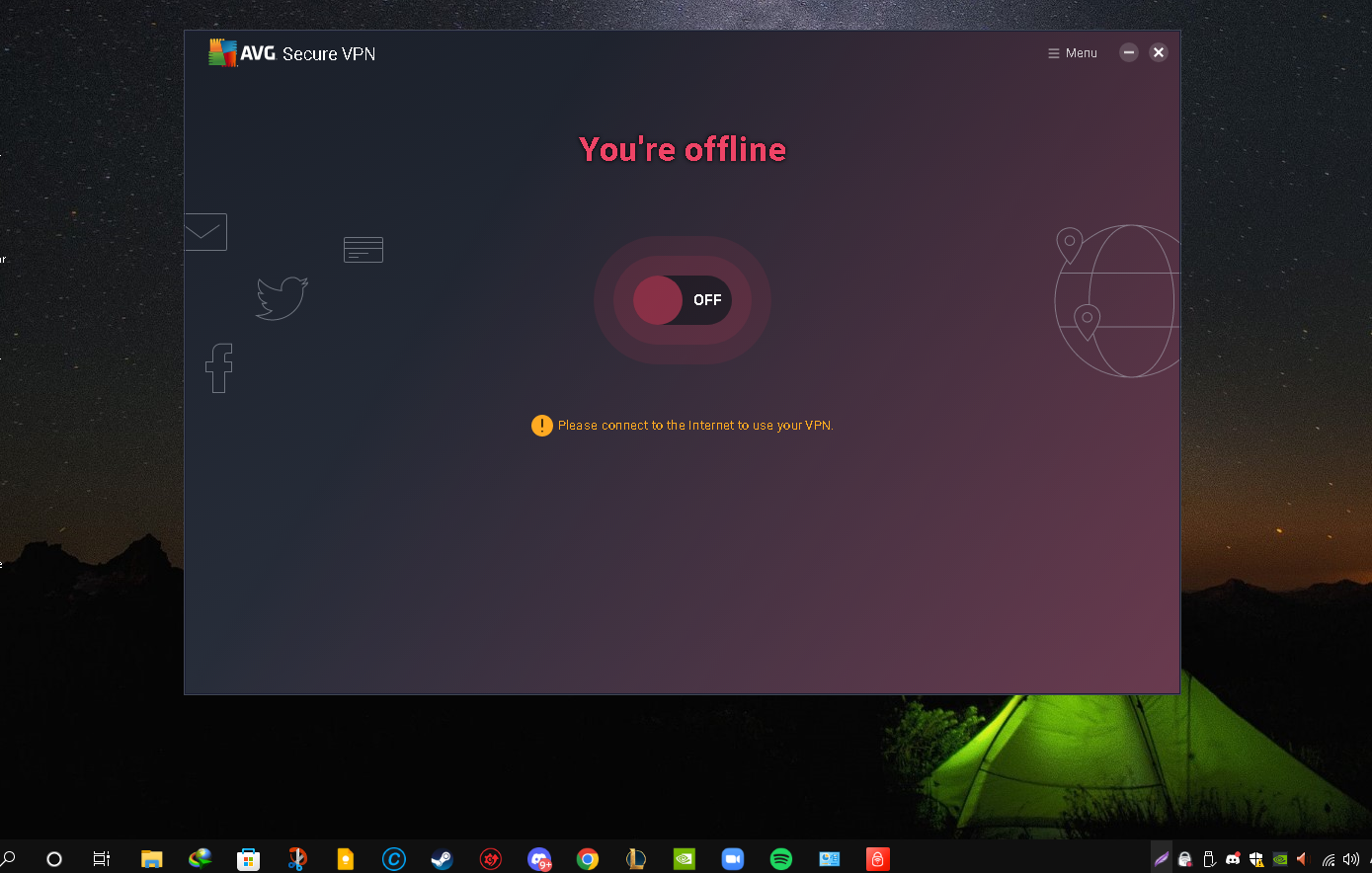1372x873 pixels.
Task: Click the "You're offline" heading
Action: 683,149
